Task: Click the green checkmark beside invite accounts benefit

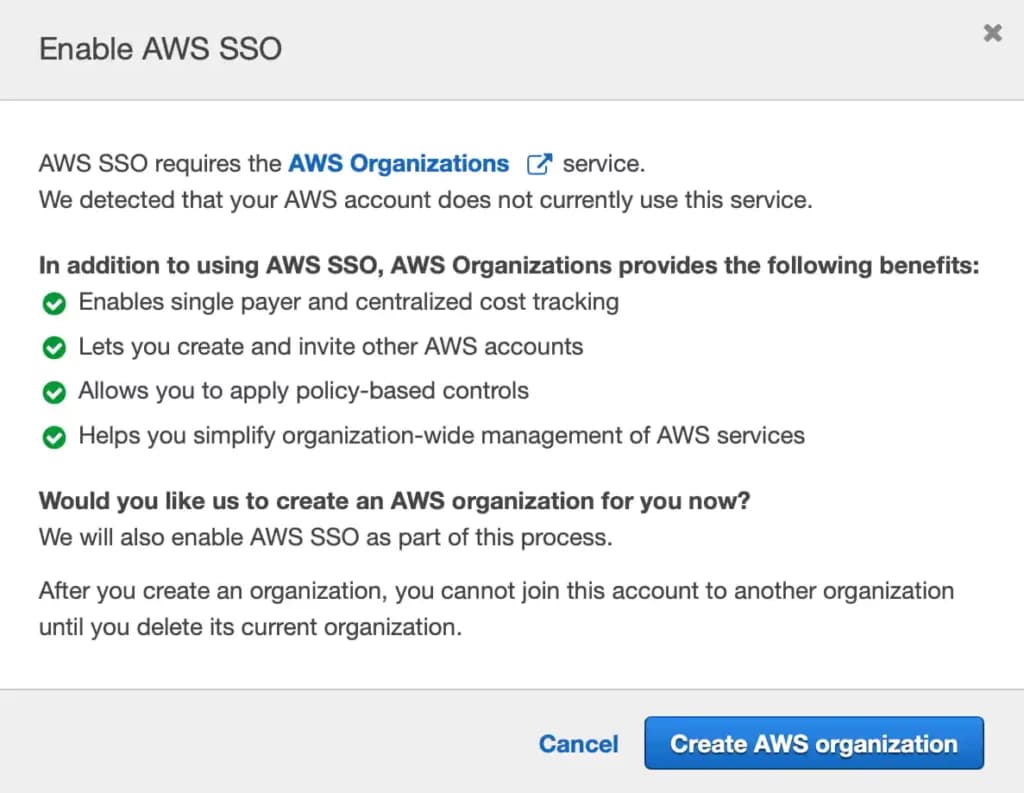Action: point(54,349)
